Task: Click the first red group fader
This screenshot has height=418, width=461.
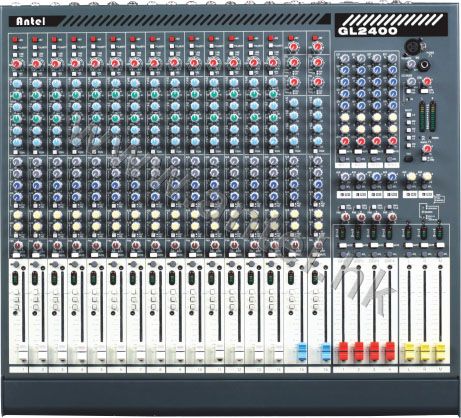Action: click(343, 351)
